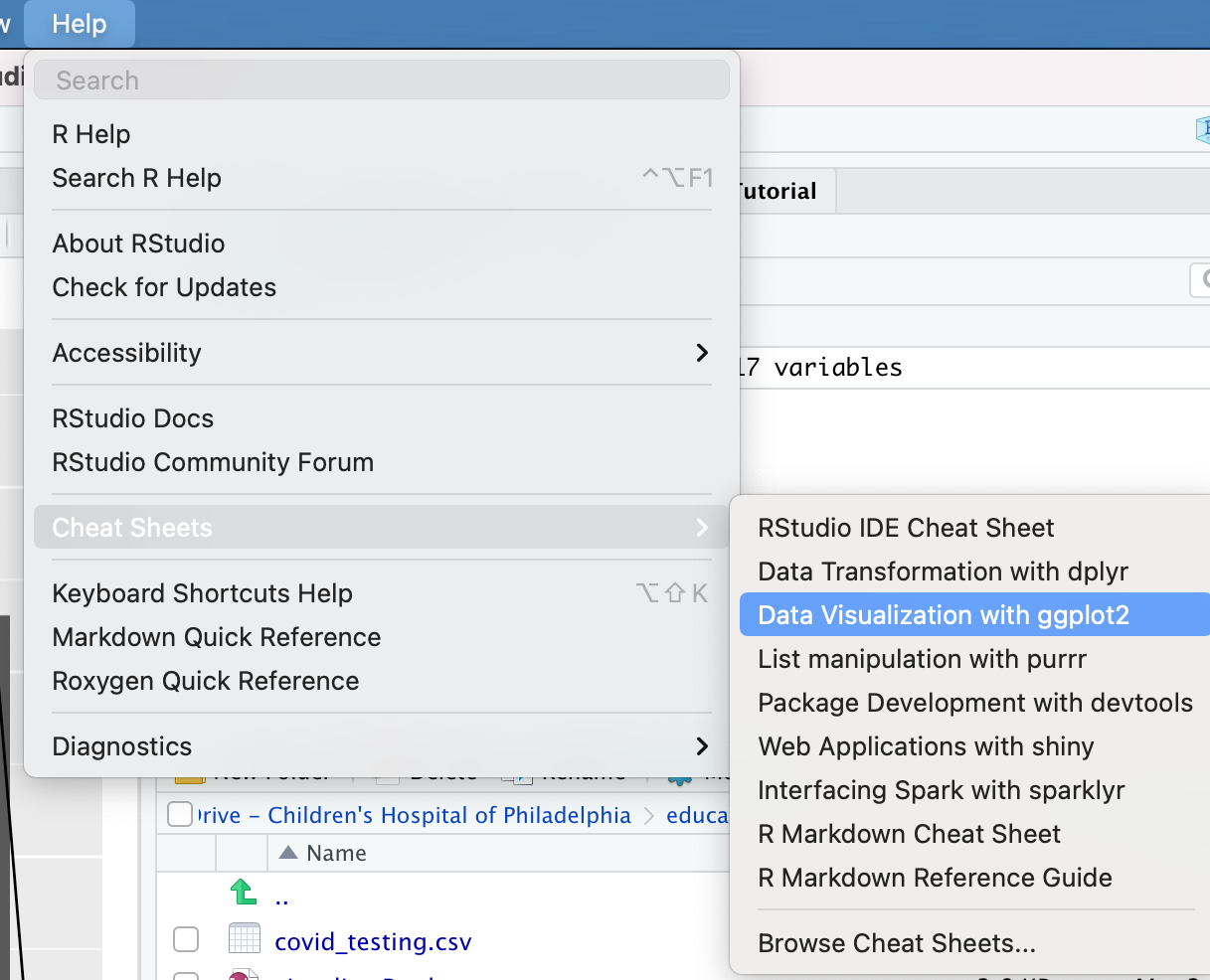The image size is (1210, 980).
Task: Toggle the select-all checkbox beside the folder path
Action: (x=180, y=815)
